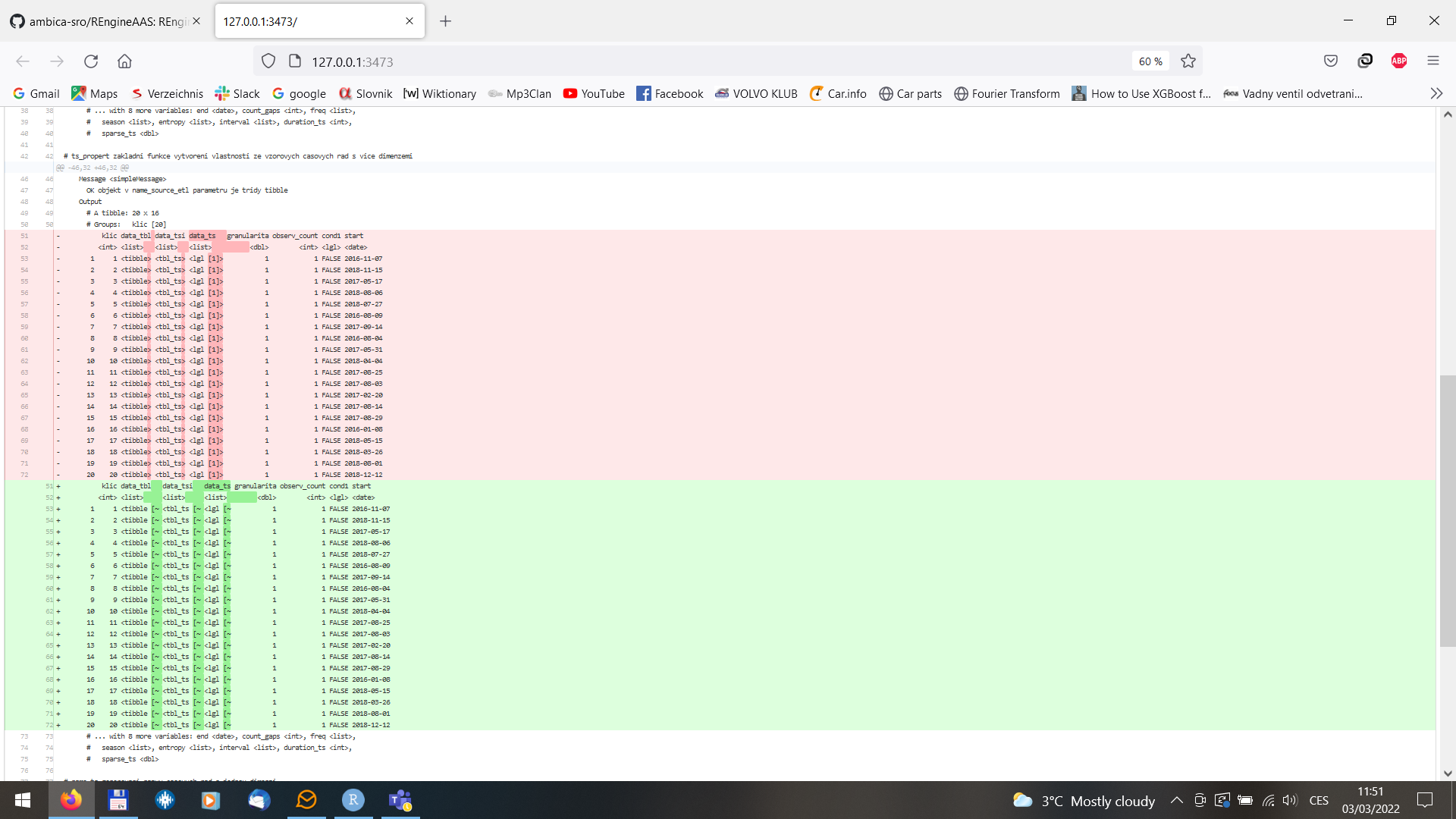Toggle bookmark star for this page
Screen dimensions: 1456x819
tap(1188, 61)
